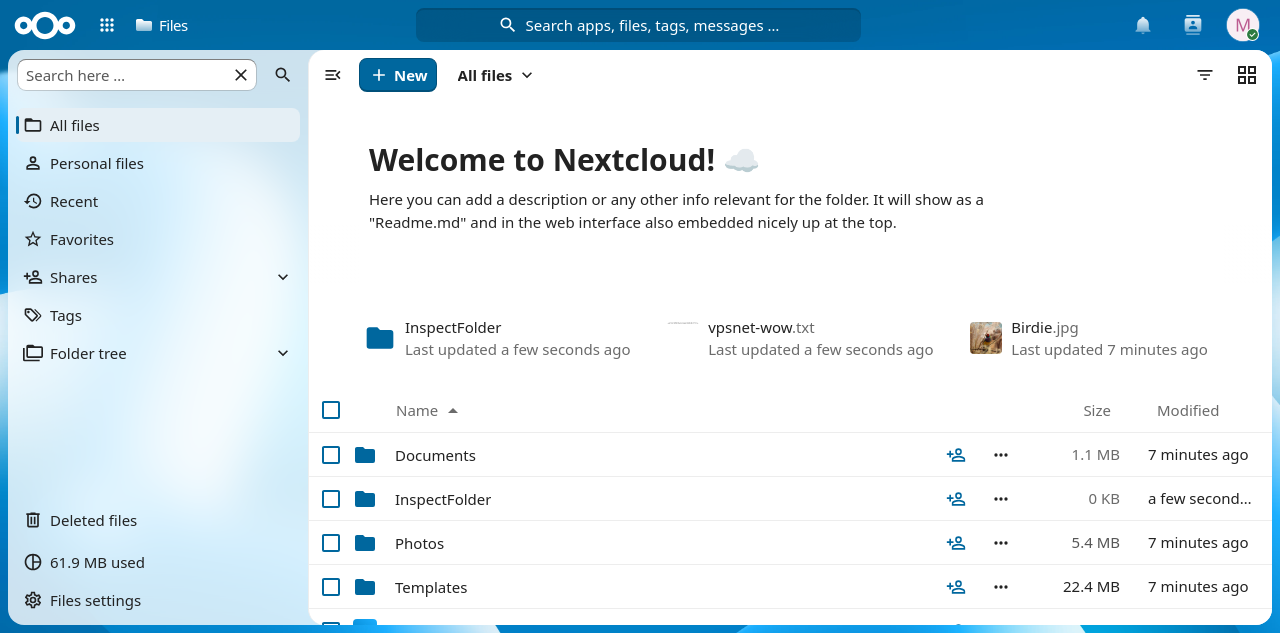Open the Recent view
The image size is (1280, 633).
tap(158, 201)
